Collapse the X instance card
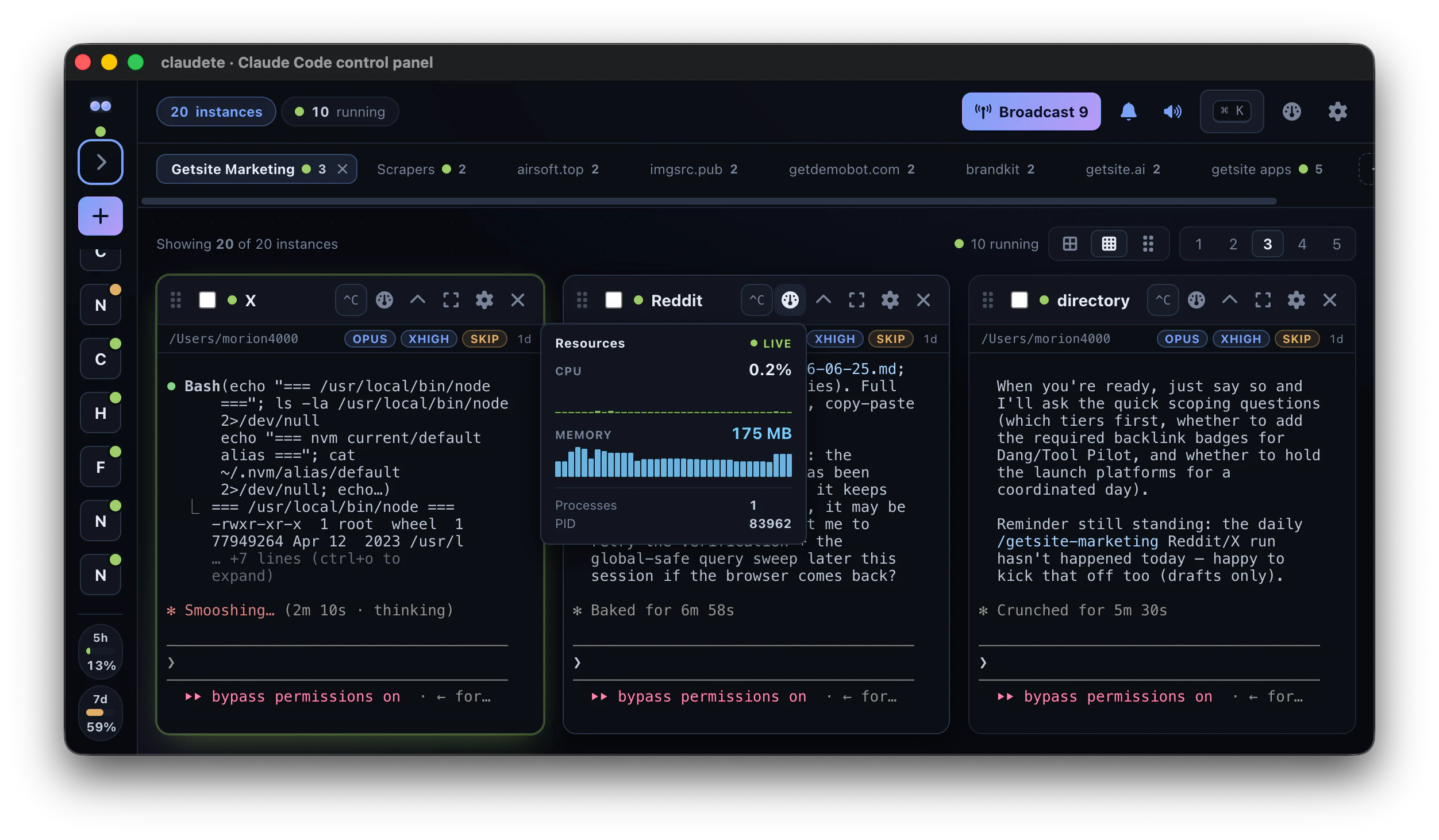The image size is (1439, 840). 418,300
